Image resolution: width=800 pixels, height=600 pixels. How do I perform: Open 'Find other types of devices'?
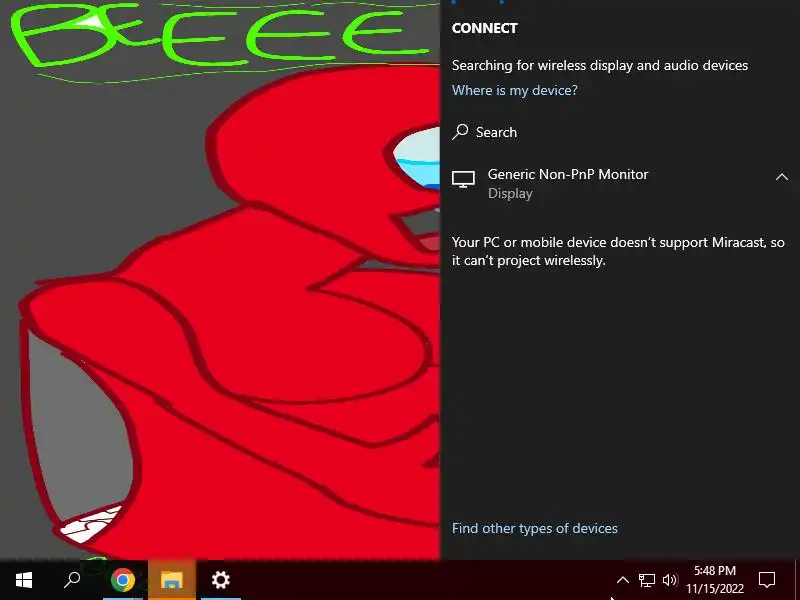coord(535,528)
